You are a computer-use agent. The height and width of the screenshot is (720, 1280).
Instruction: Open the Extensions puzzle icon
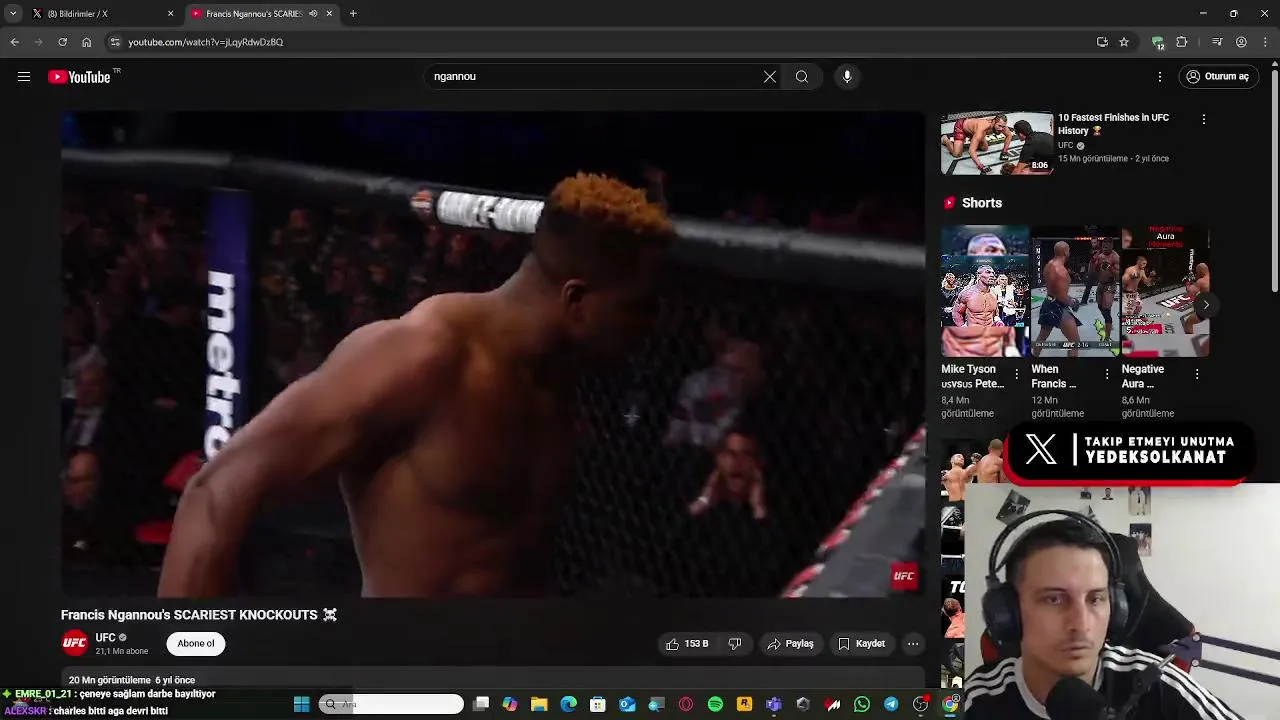[1182, 42]
